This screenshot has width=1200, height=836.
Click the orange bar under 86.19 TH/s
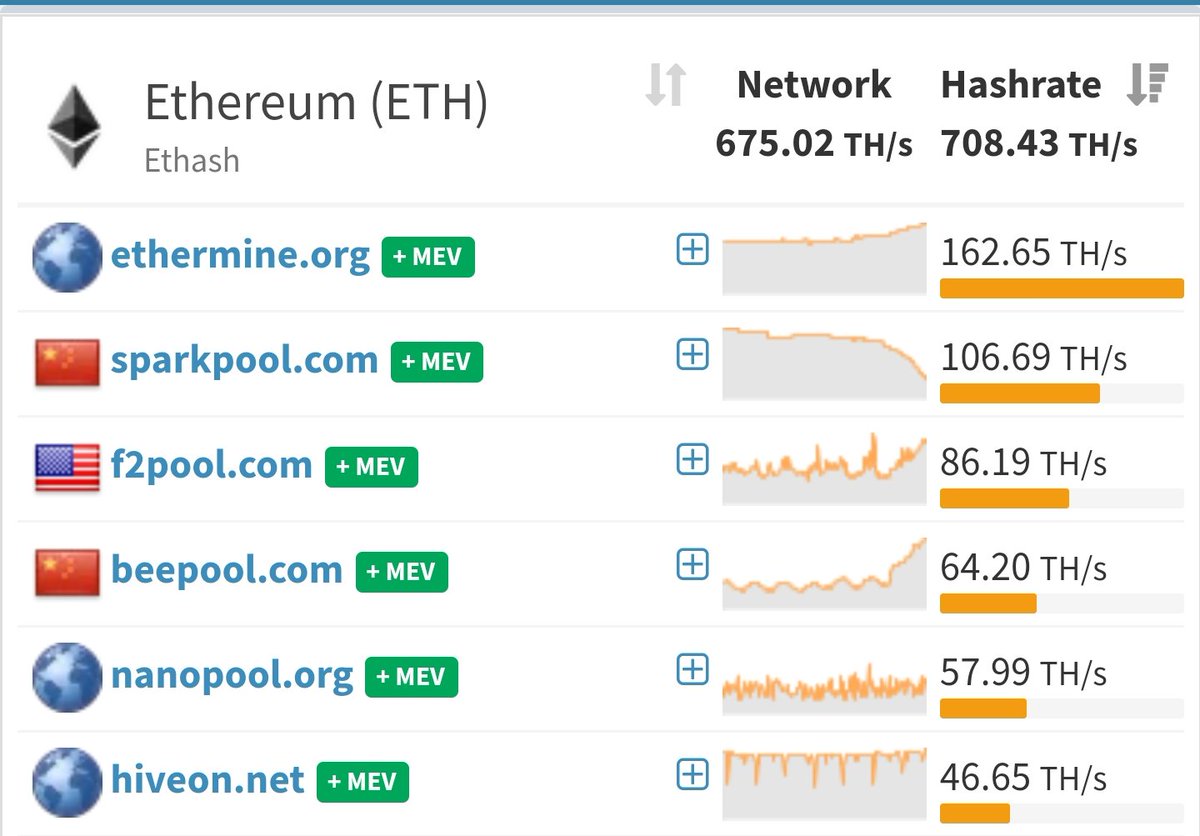click(x=1004, y=499)
